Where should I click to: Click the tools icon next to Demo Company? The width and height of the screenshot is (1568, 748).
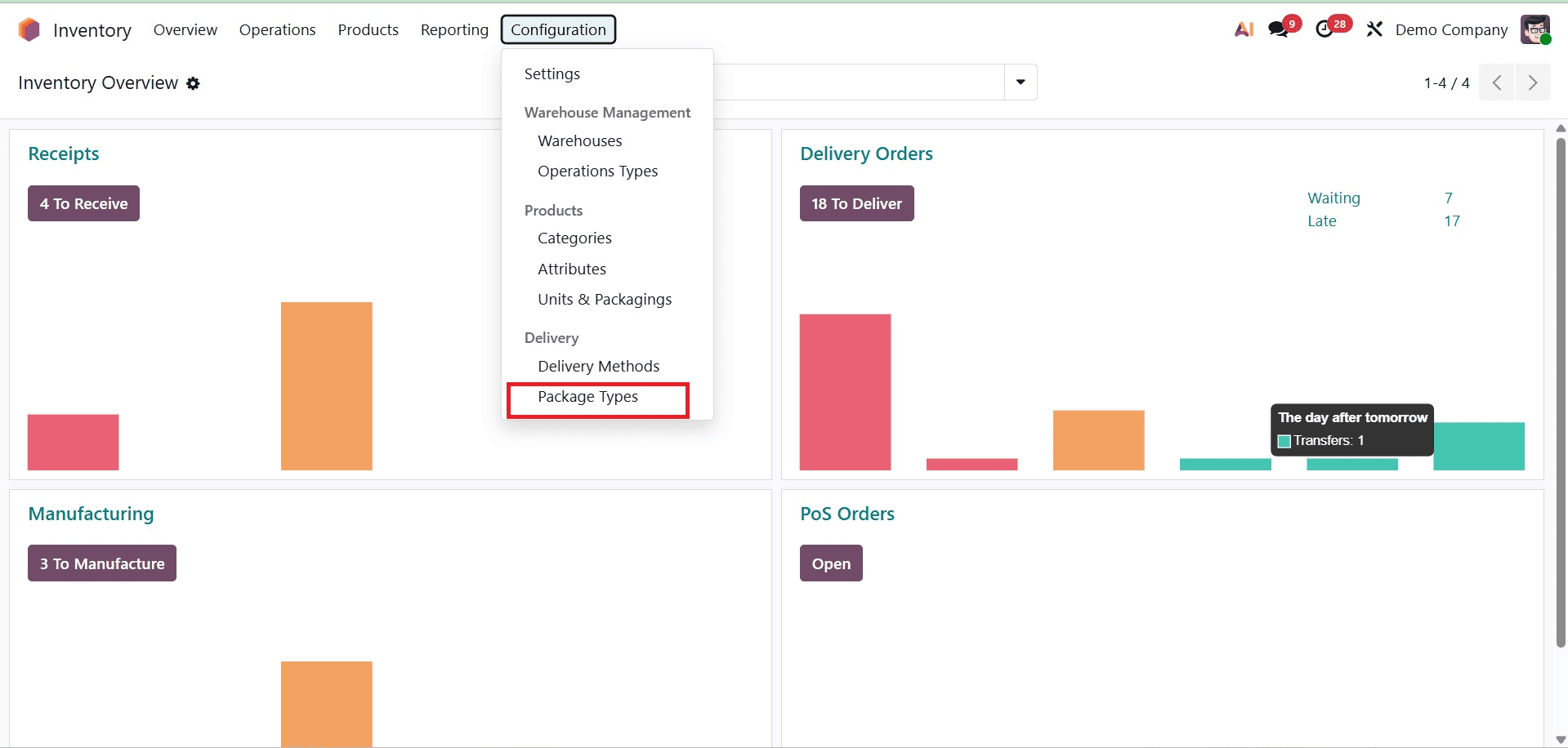coord(1374,29)
